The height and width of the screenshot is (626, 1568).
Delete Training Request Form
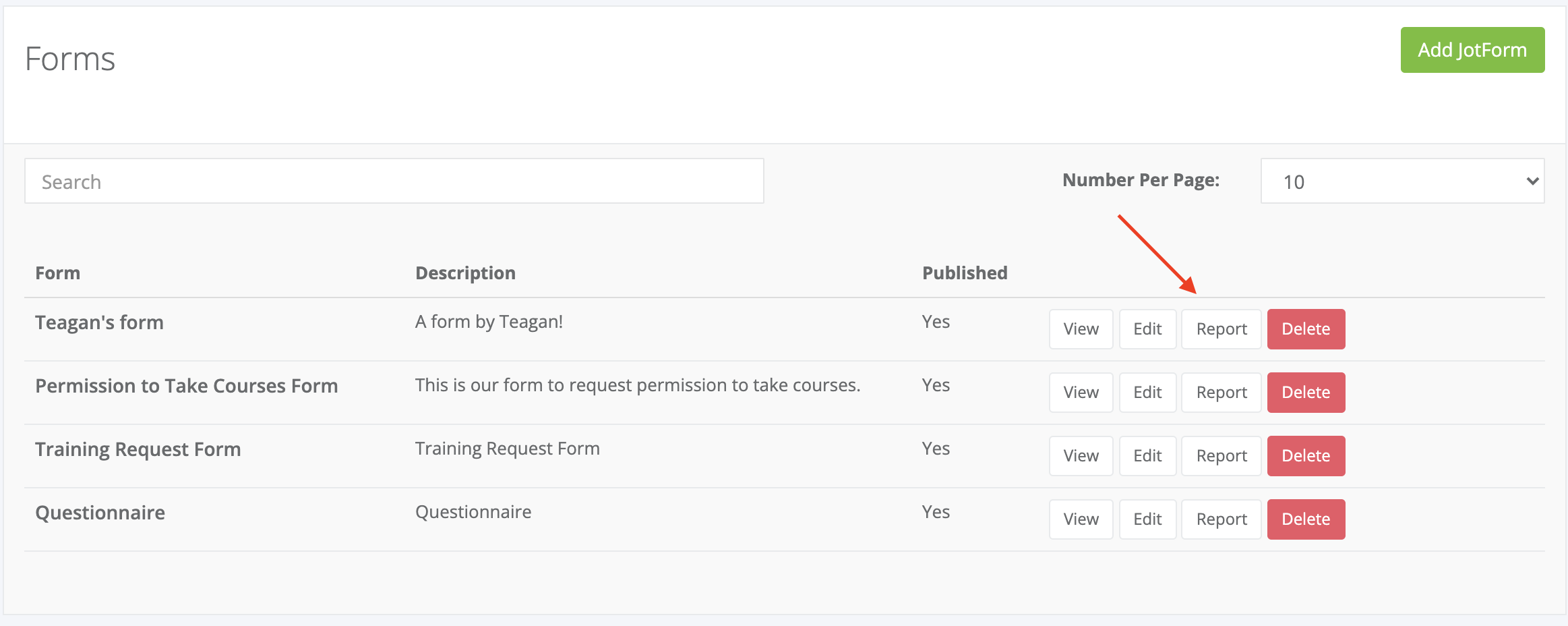(x=1306, y=456)
